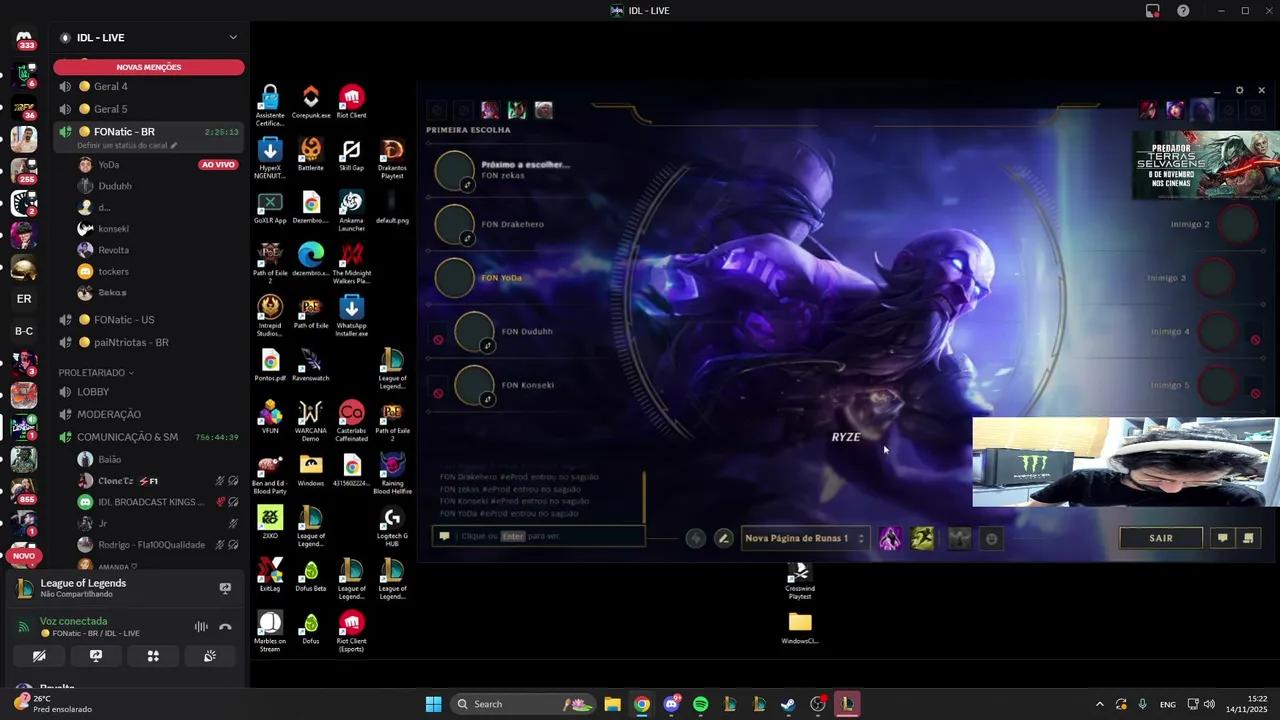
Task: Open Spotify from the Windows taskbar
Action: click(700, 704)
